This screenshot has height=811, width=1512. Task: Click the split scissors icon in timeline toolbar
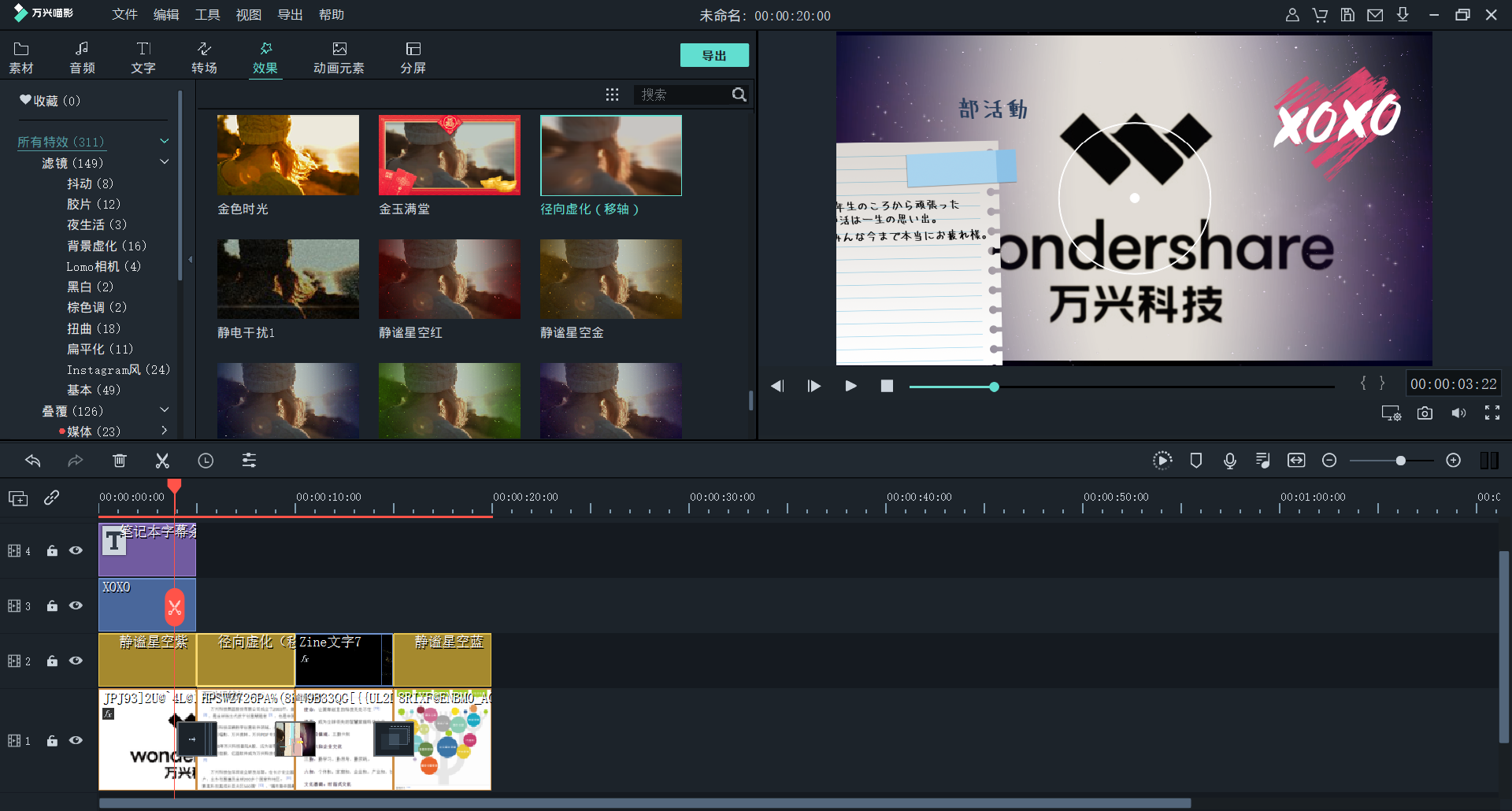tap(162, 461)
